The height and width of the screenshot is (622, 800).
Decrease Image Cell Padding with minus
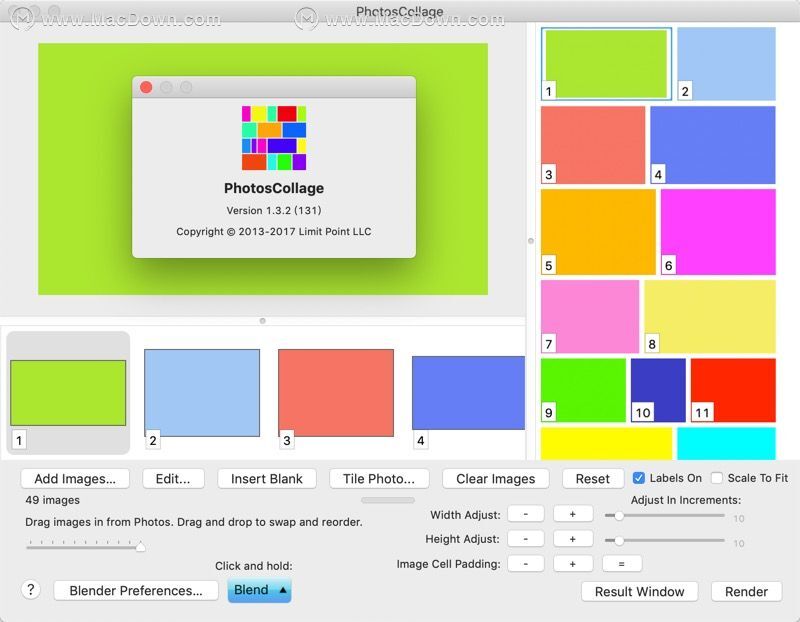(x=526, y=564)
